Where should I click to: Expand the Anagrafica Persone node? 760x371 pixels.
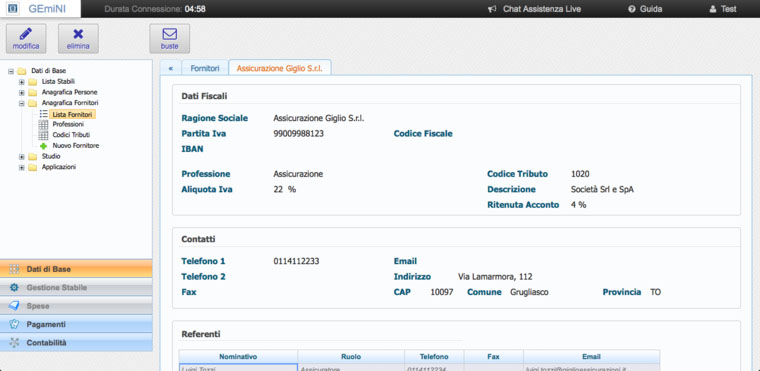[x=21, y=93]
